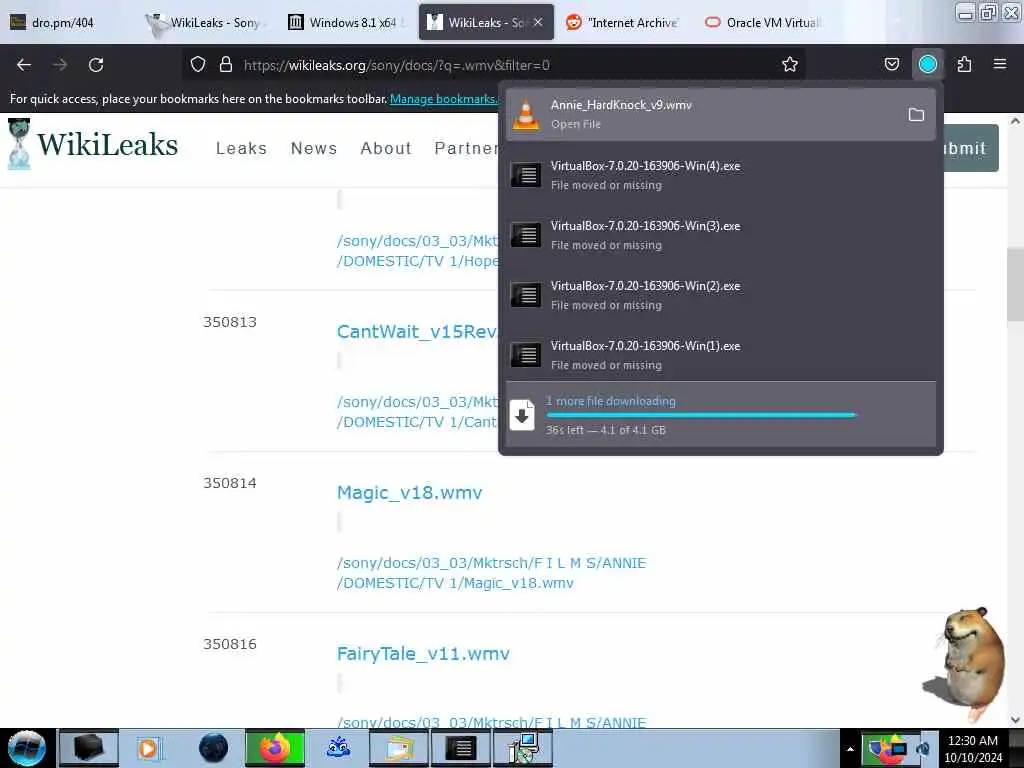Show Annie_HardKnock_v9.wmv in its folder
The height and width of the screenshot is (768, 1024).
[x=916, y=115]
